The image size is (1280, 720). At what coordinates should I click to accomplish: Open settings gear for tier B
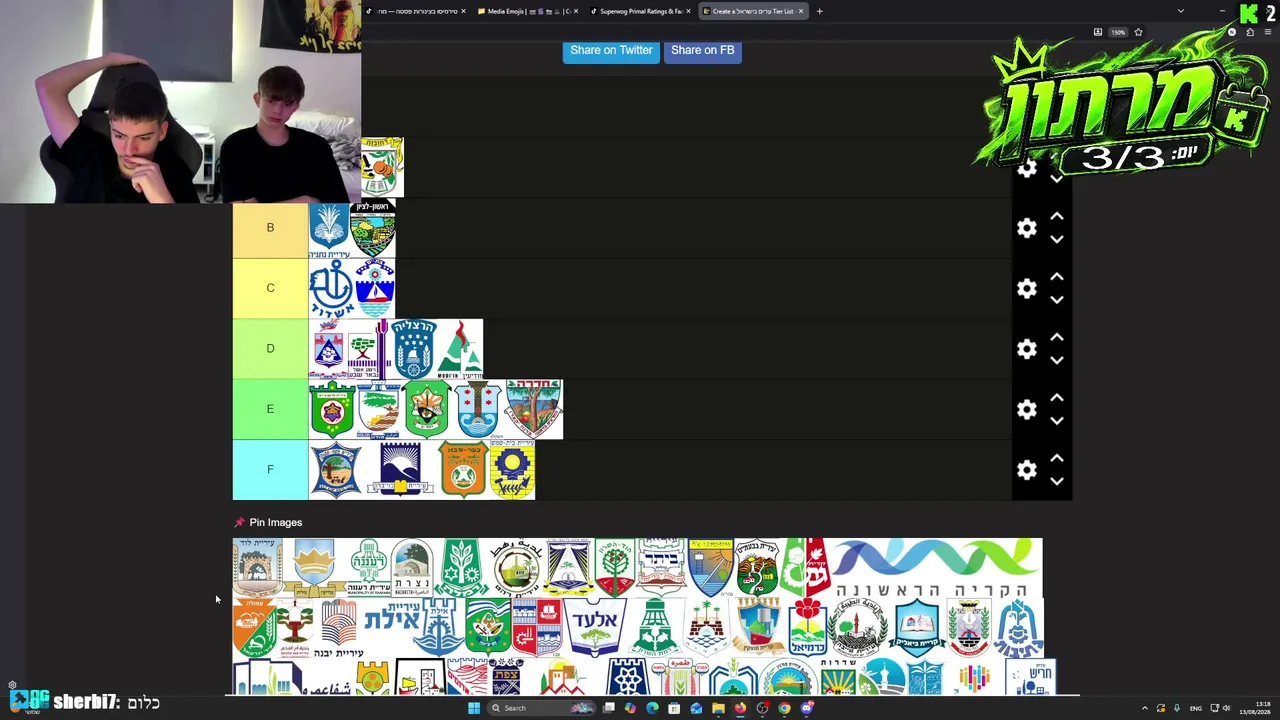(x=1027, y=228)
